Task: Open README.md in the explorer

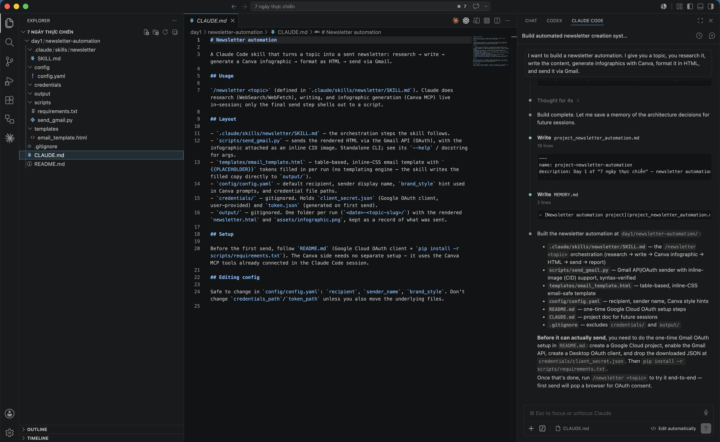Action: point(49,164)
